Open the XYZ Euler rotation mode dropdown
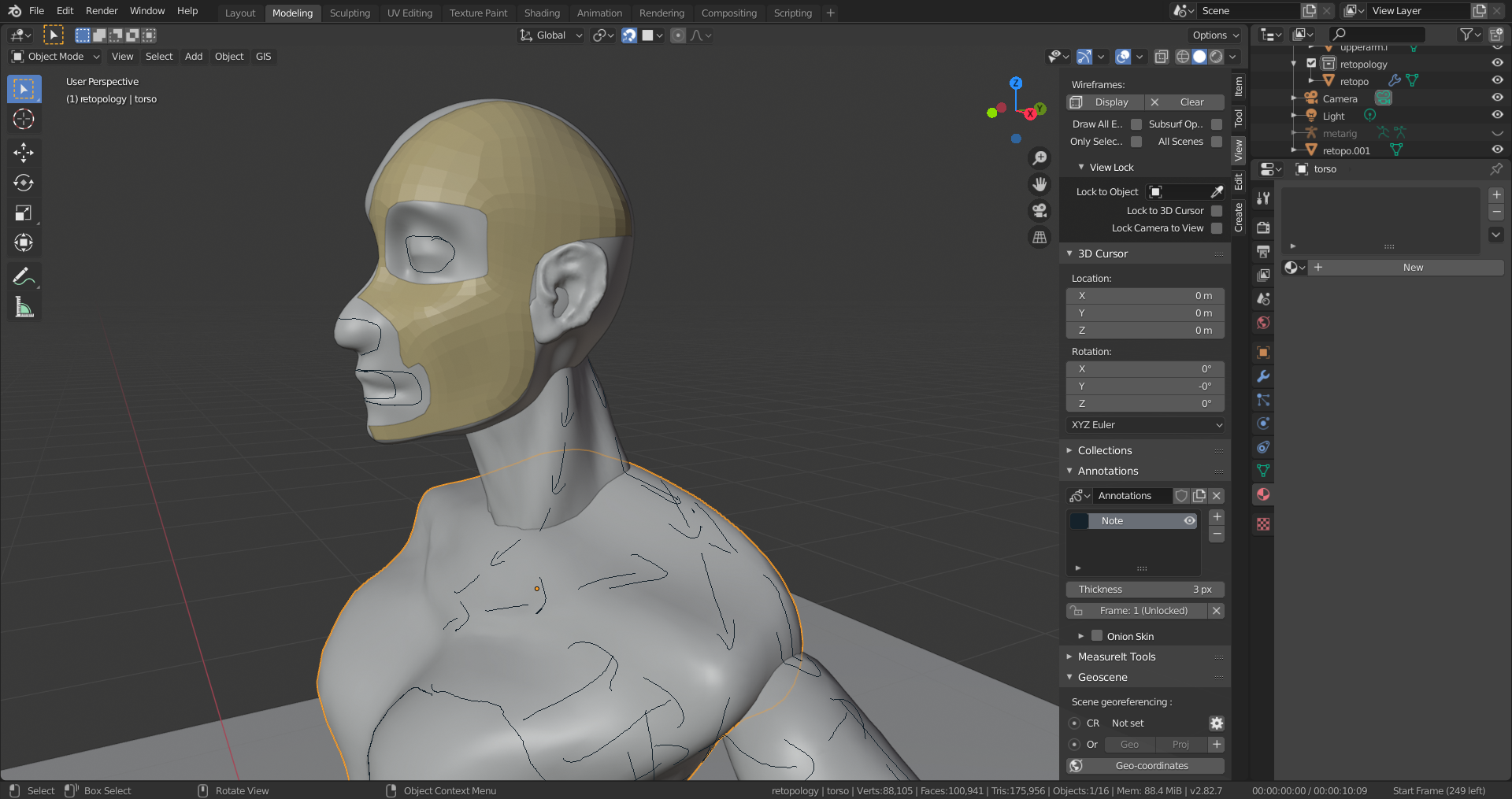This screenshot has height=799, width=1512. coord(1145,425)
